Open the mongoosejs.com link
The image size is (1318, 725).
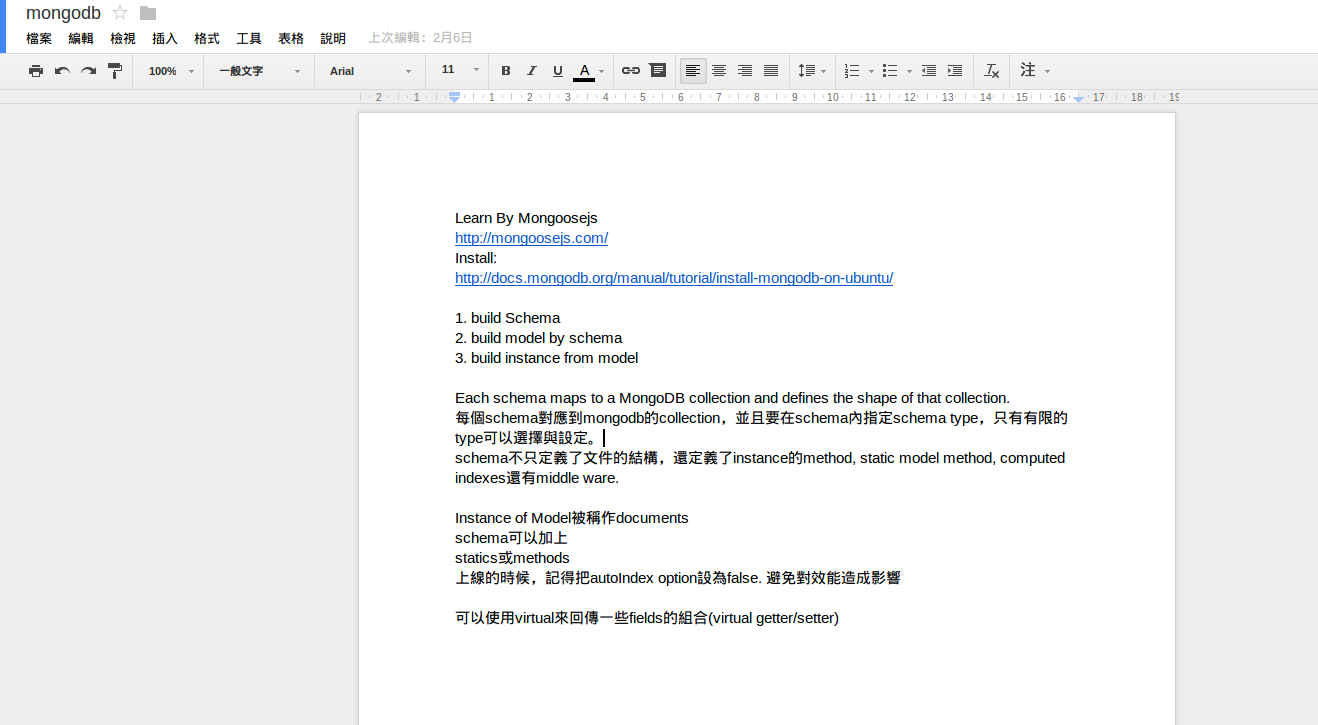(531, 238)
